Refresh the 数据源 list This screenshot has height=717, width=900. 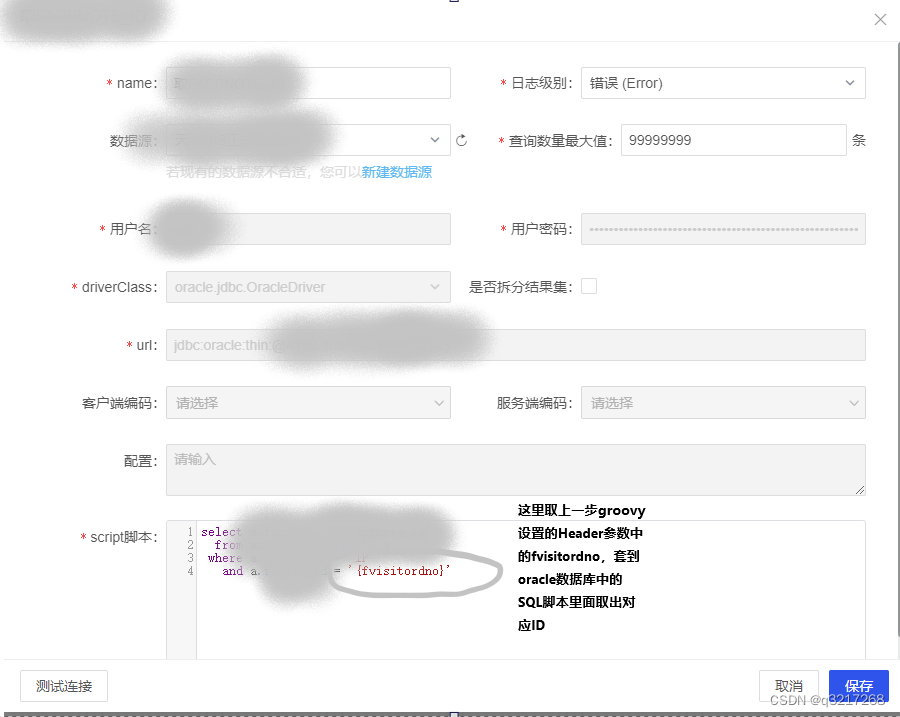461,140
